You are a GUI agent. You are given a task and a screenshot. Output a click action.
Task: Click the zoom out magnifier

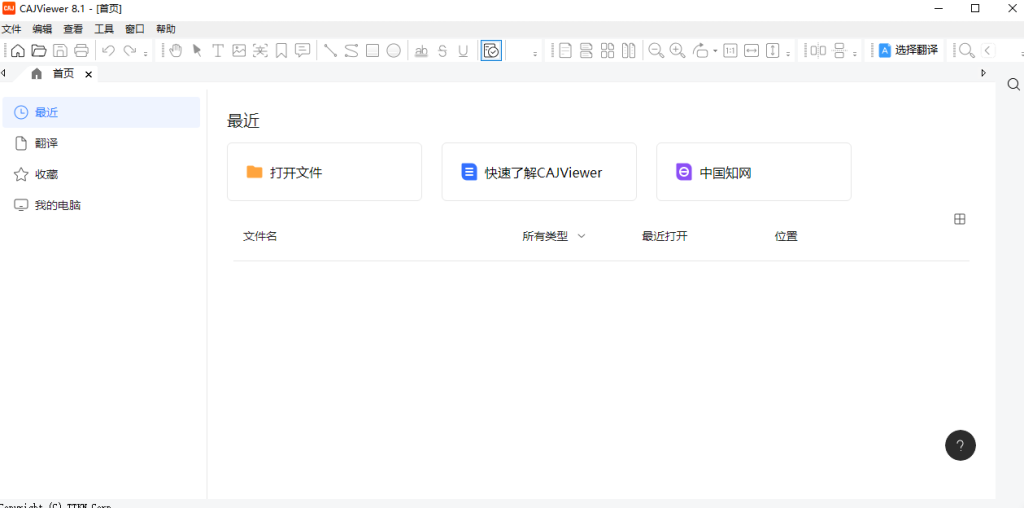click(656, 50)
